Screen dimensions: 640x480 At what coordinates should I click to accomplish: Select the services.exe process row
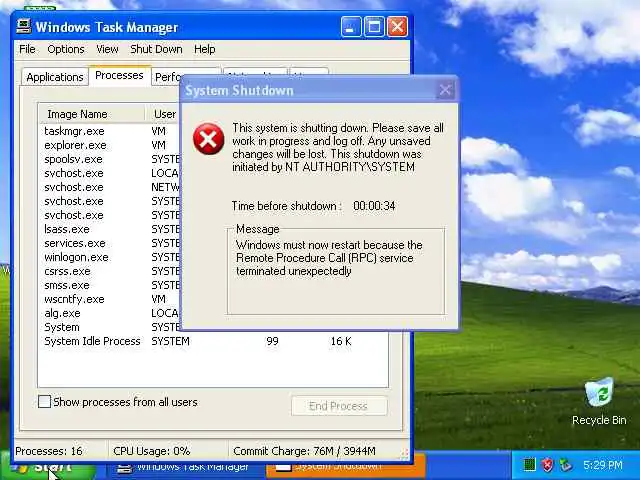coord(110,243)
